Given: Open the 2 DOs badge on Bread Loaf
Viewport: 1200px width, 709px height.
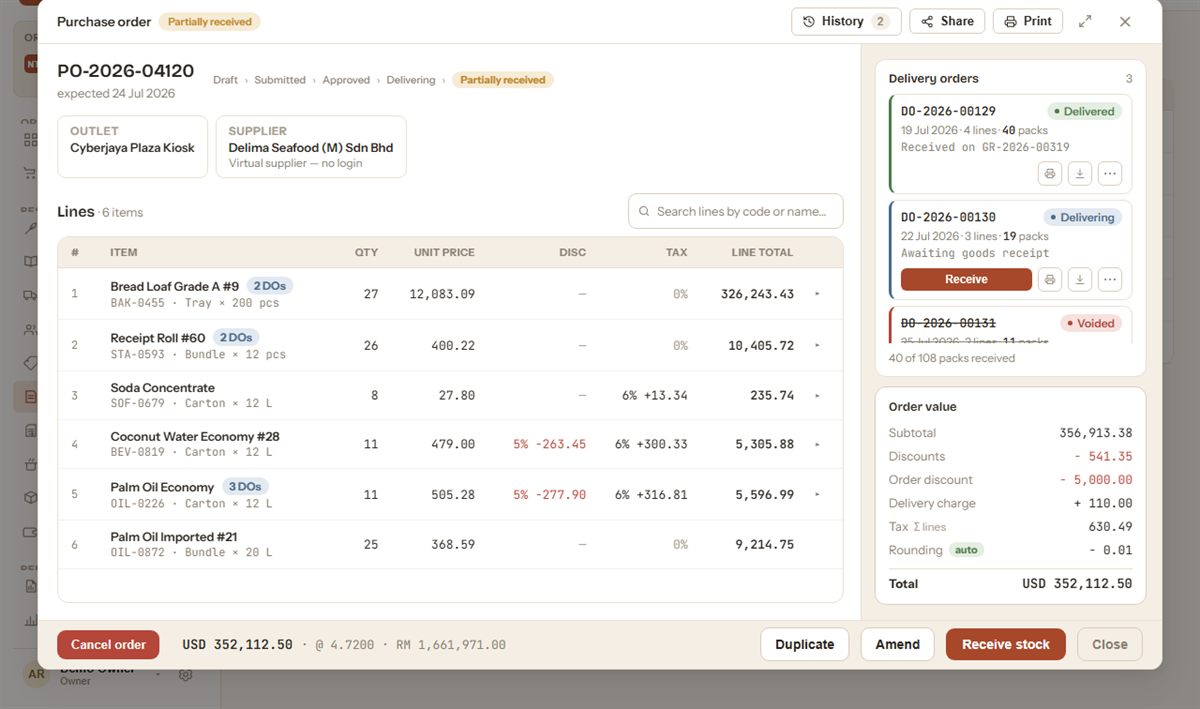Looking at the screenshot, I should [x=270, y=286].
